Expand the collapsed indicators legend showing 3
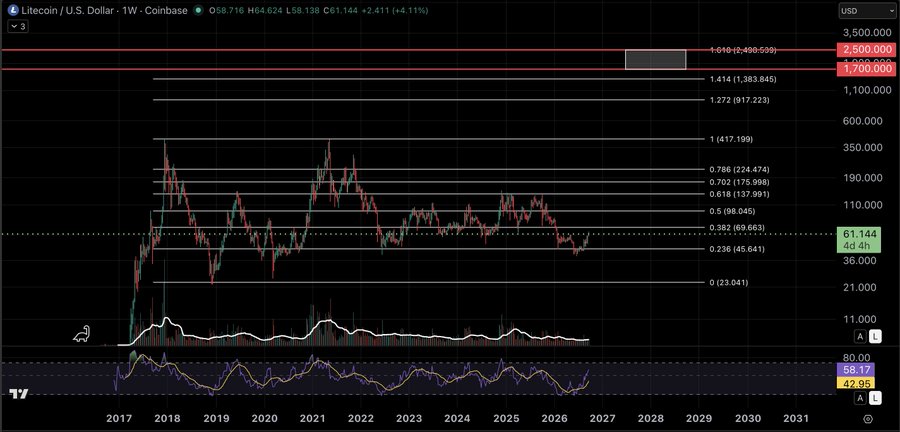 (x=17, y=26)
